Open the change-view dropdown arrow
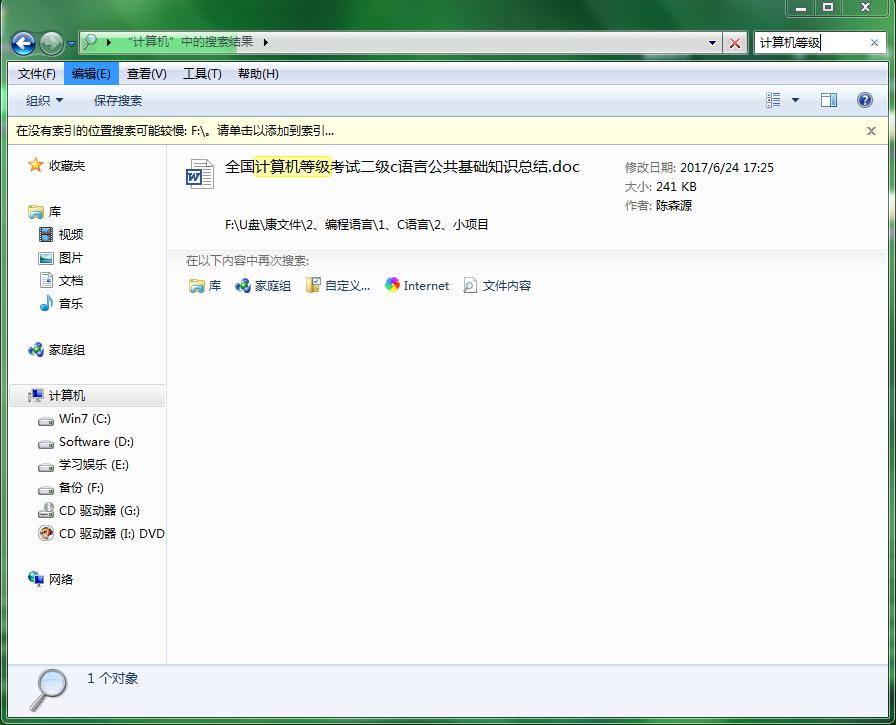The width and height of the screenshot is (896, 725). 795,100
